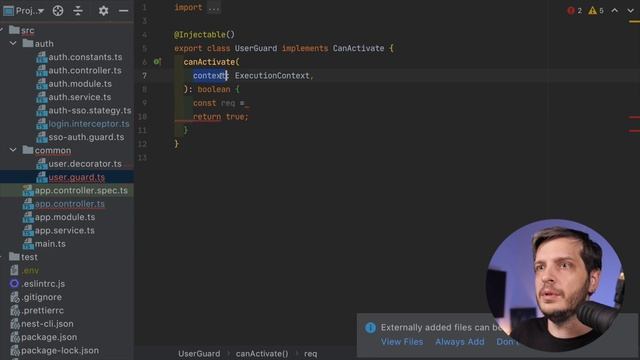Open sso-auth.guard.ts file

point(86,137)
